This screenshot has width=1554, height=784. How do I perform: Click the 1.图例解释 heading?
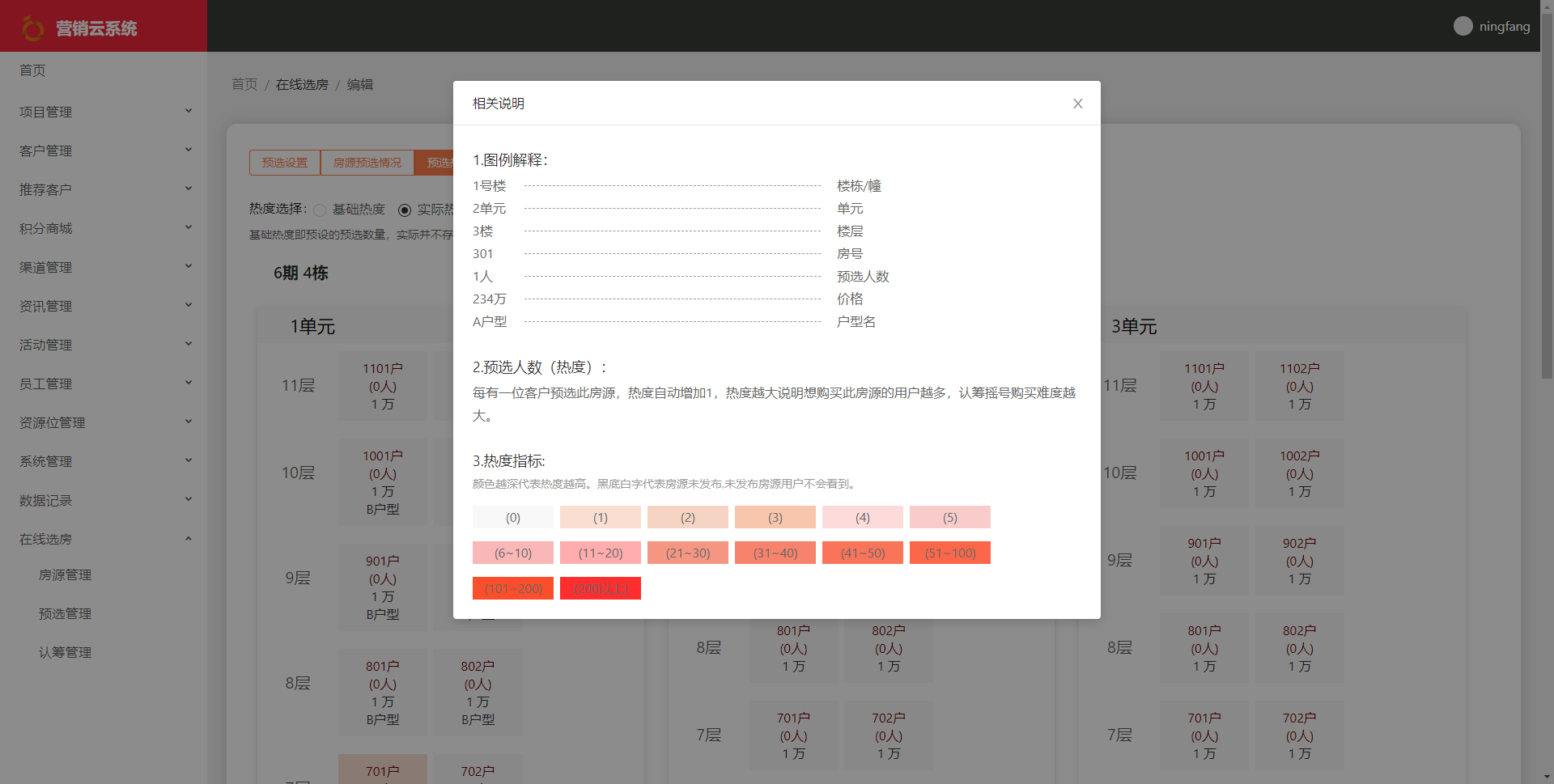510,160
